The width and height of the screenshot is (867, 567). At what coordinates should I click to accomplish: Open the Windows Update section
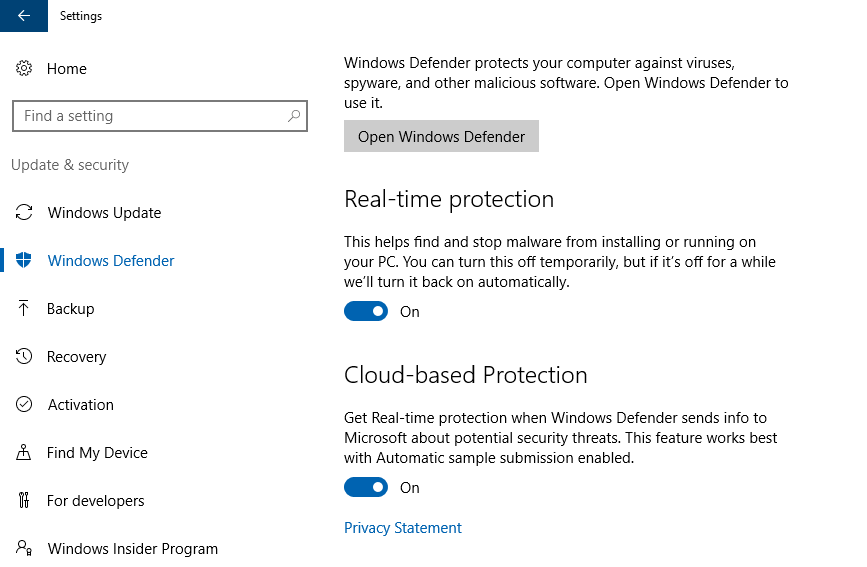[105, 213]
